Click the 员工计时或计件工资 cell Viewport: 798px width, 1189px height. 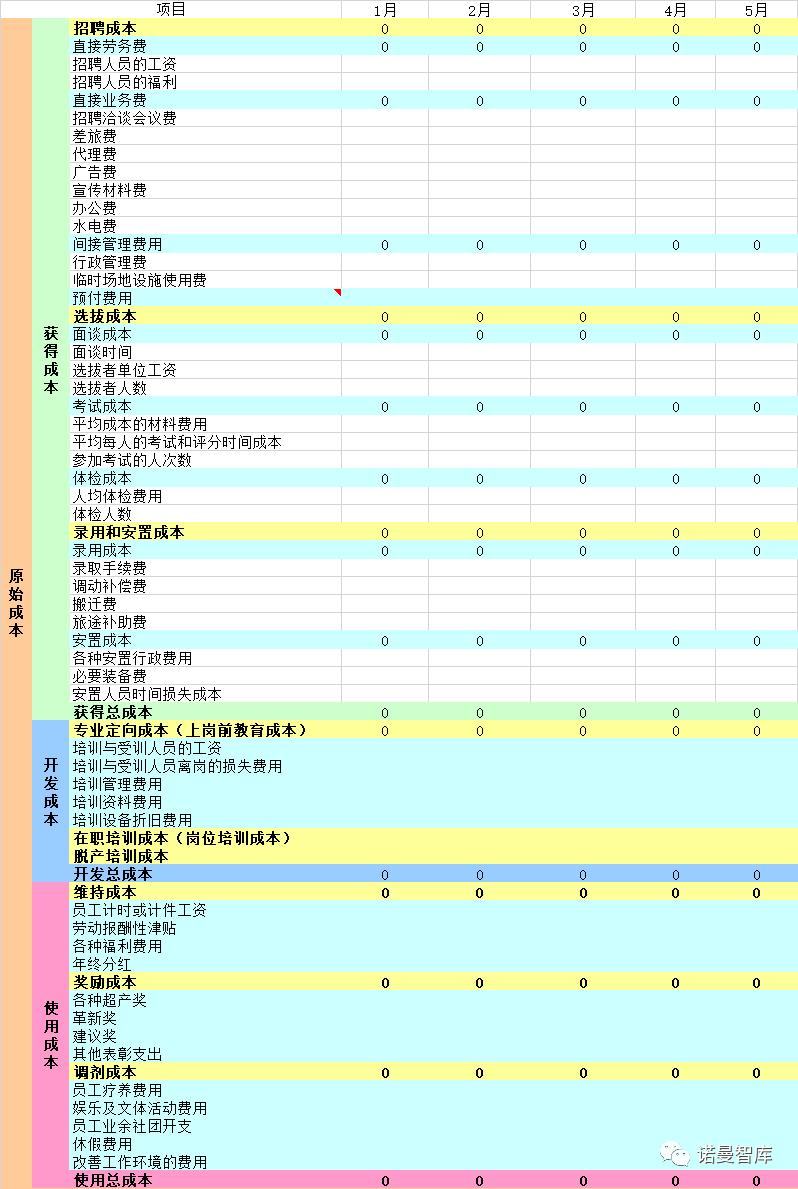click(x=206, y=911)
